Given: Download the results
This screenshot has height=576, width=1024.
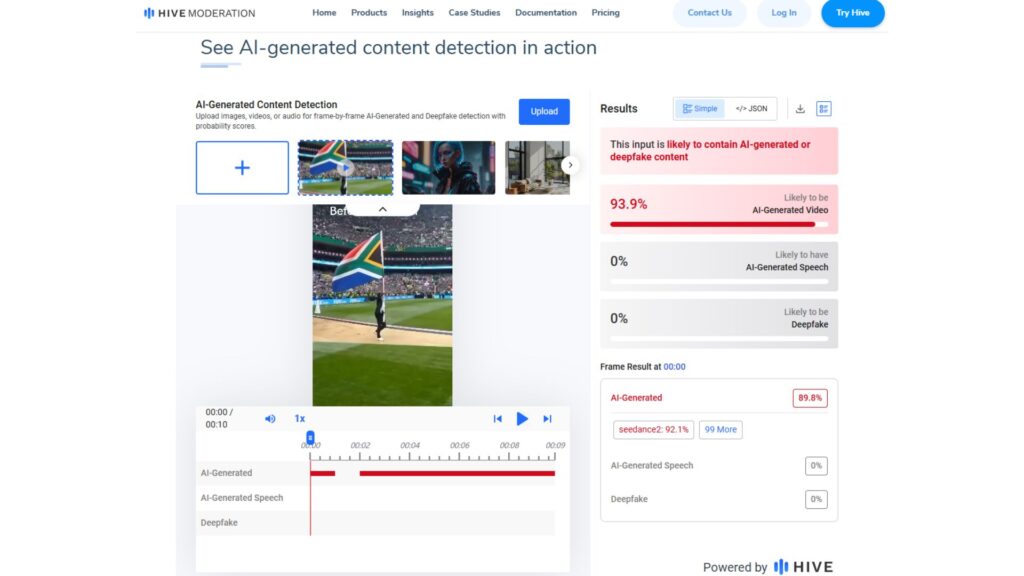Looking at the screenshot, I should (800, 109).
